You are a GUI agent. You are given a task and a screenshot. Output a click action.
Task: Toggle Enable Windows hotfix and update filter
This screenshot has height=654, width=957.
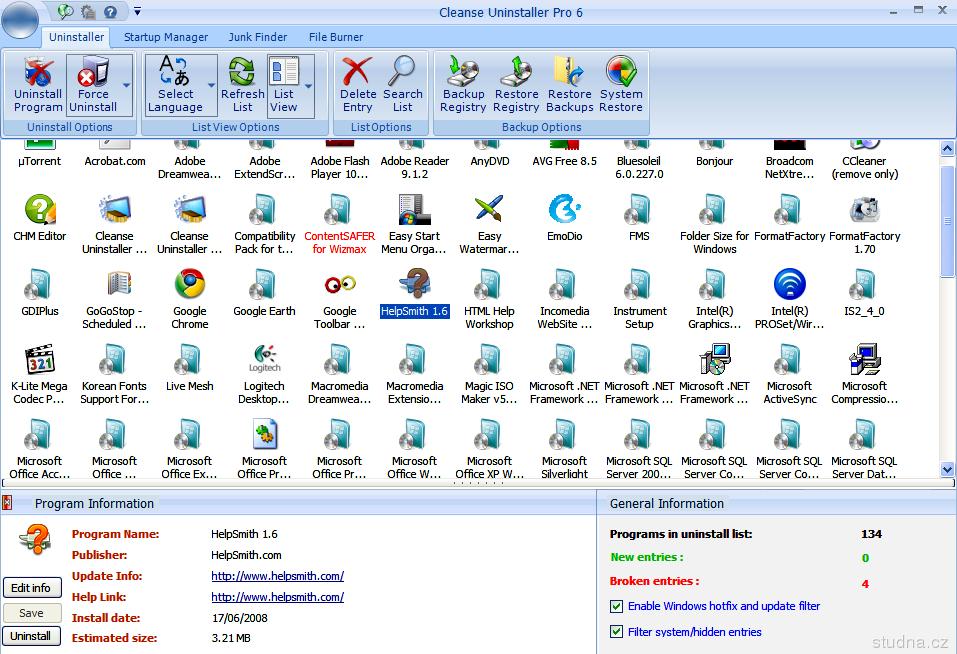click(x=616, y=606)
